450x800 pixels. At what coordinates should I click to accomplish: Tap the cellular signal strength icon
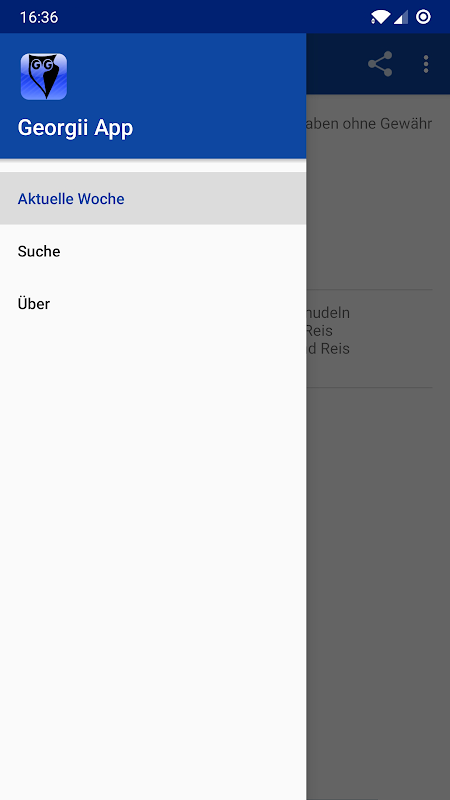point(401,17)
